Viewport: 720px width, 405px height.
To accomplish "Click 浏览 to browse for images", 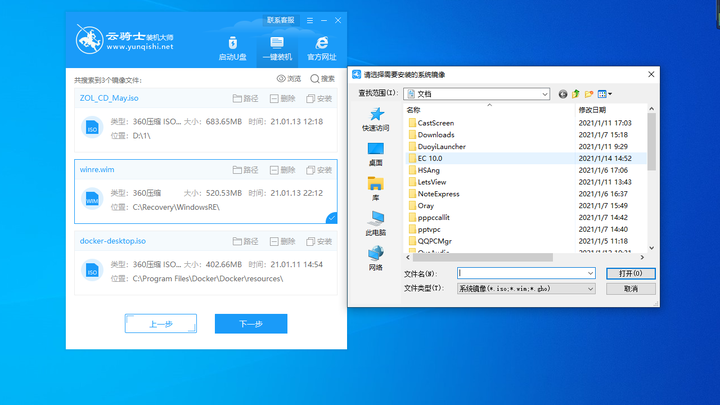I will (289, 79).
